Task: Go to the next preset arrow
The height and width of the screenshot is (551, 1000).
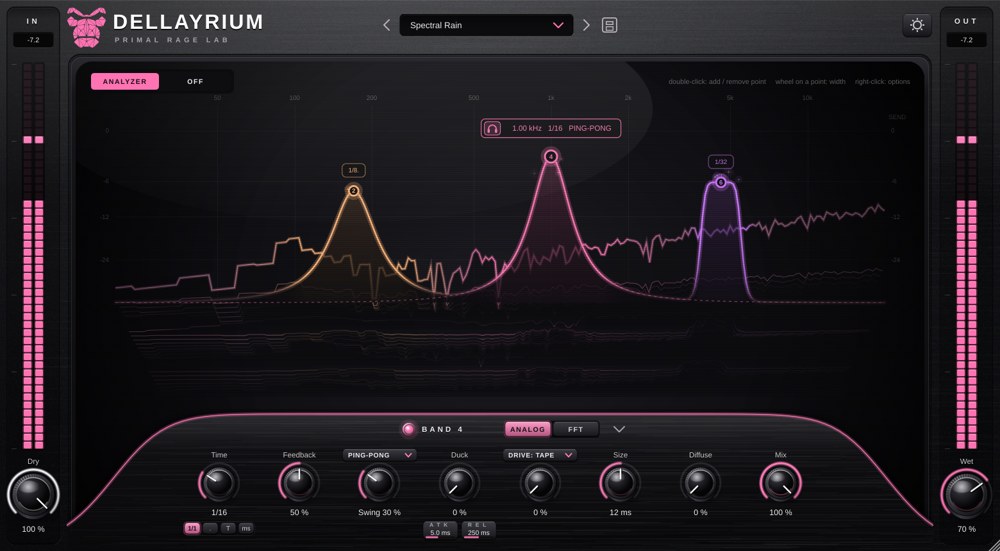Action: pyautogui.click(x=587, y=26)
